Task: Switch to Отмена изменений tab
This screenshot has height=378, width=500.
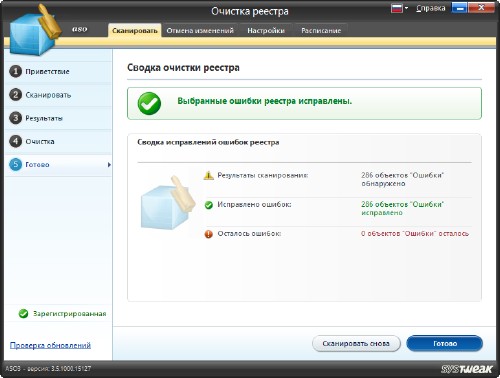Action: 200,30
